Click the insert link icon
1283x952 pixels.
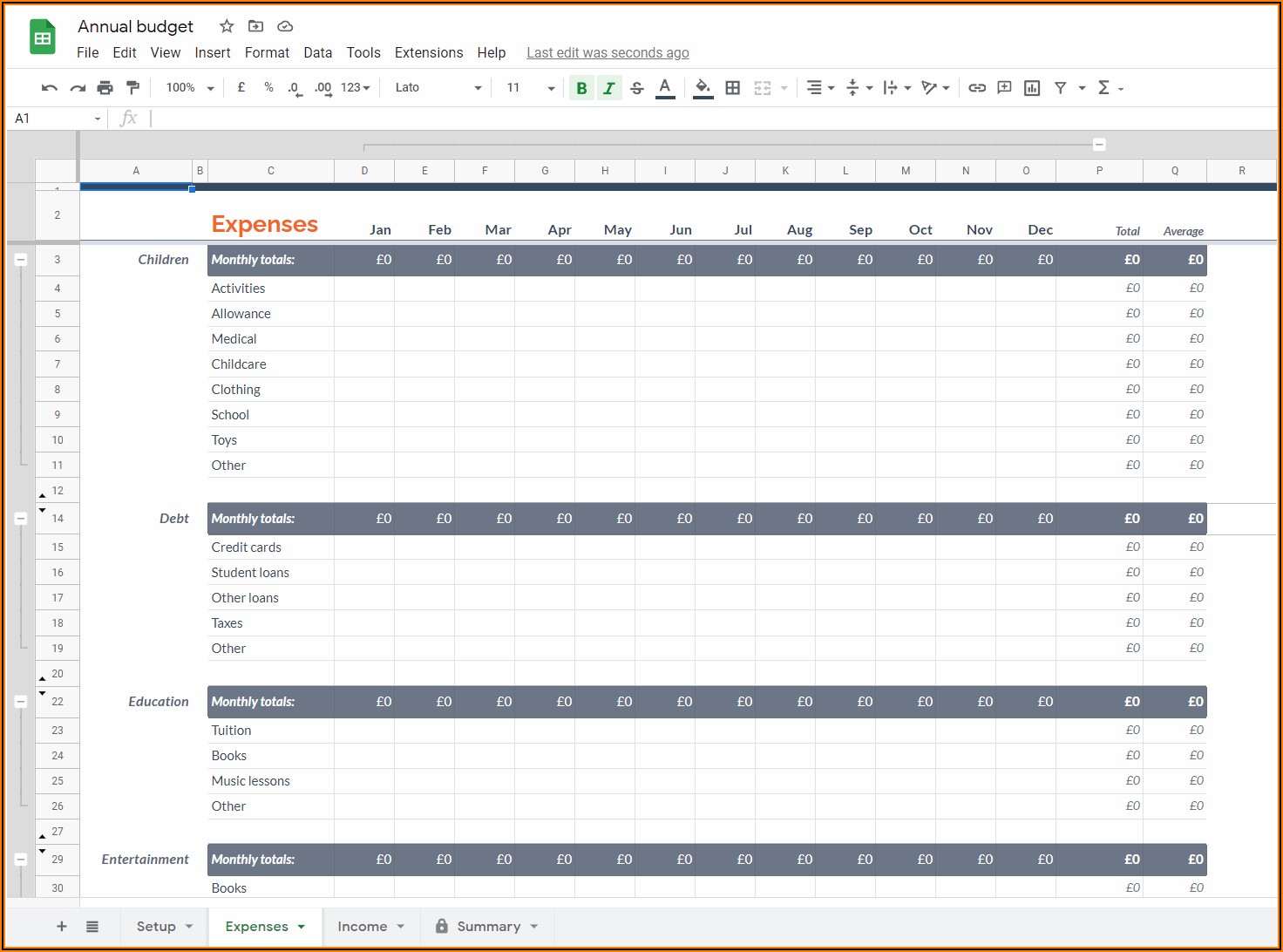(x=977, y=88)
